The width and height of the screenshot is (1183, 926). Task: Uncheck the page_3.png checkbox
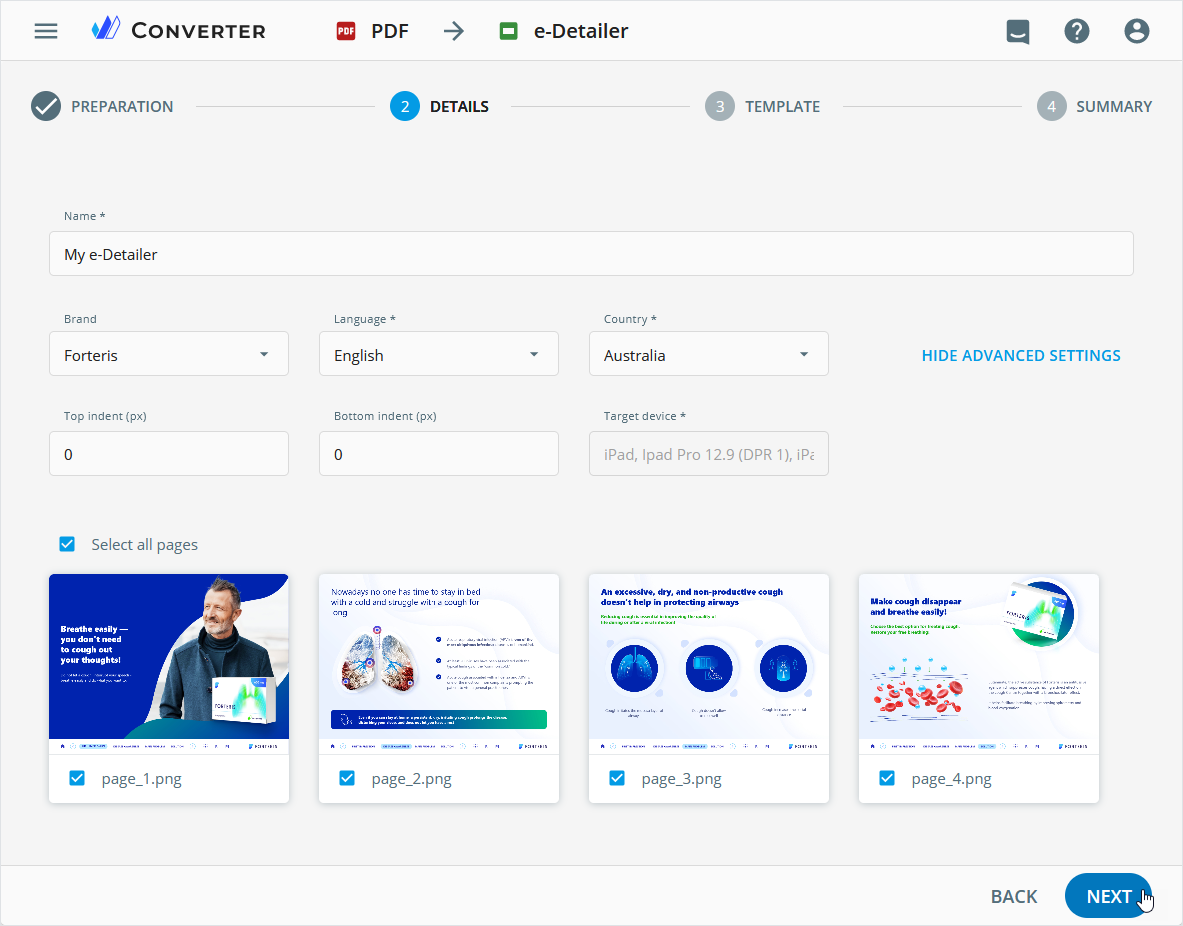(x=617, y=778)
